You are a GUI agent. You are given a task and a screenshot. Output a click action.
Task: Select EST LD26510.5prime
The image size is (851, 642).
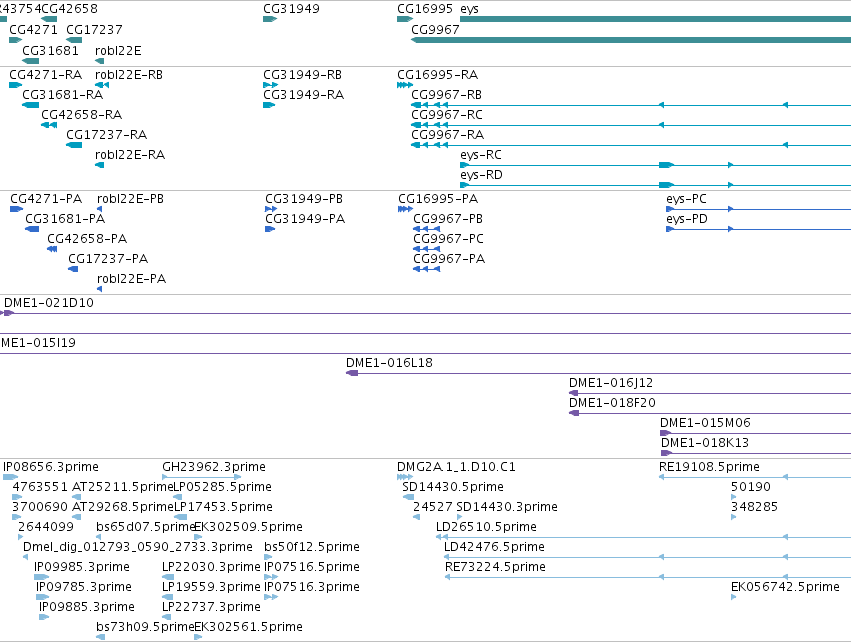point(486,527)
